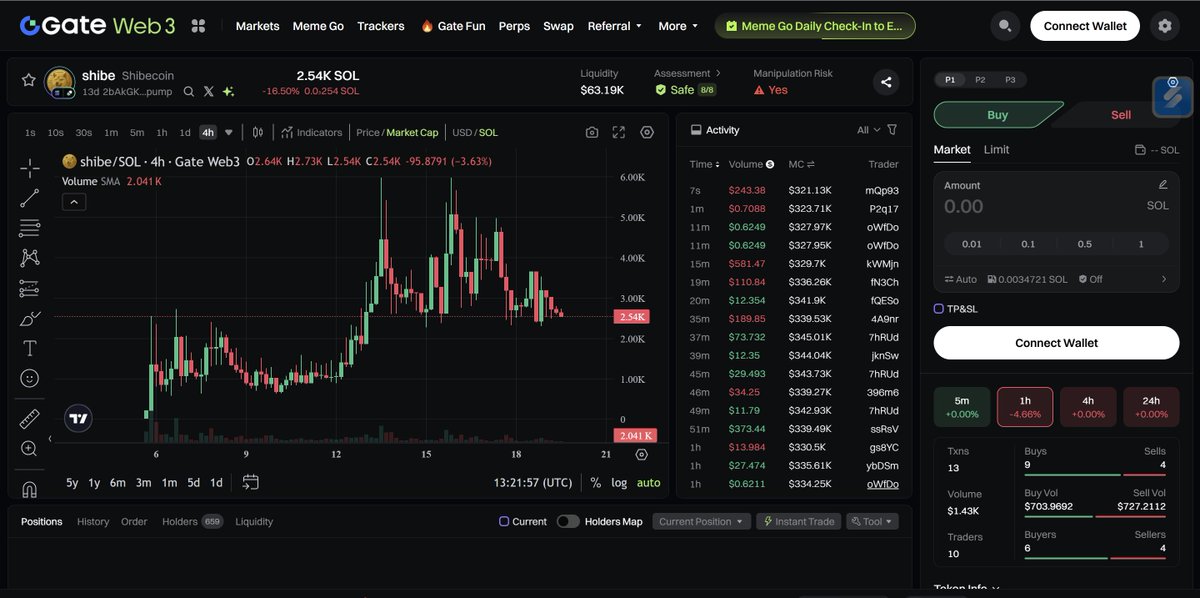
Task: Toggle the Holders Map switch
Action: pos(568,521)
